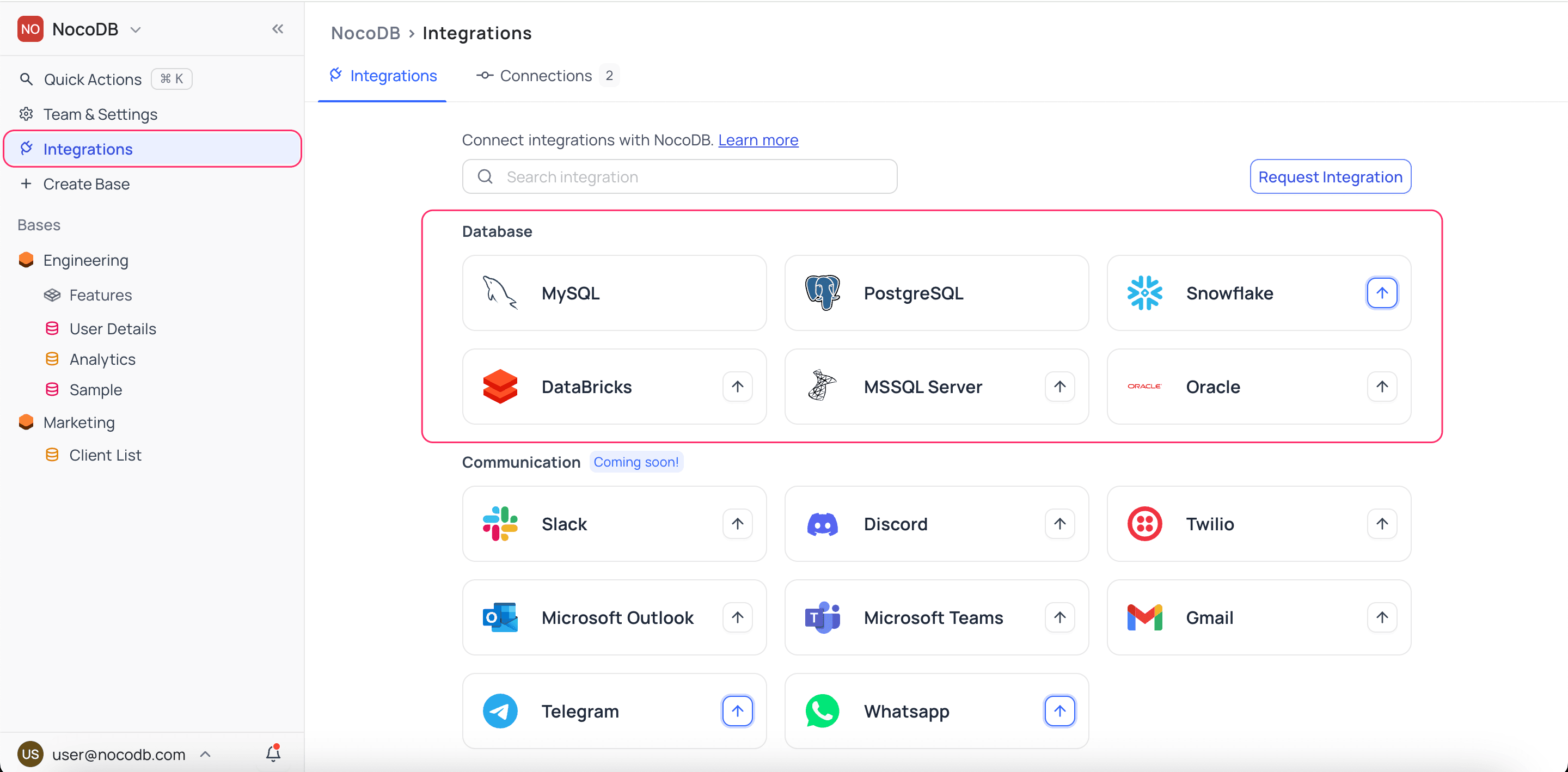The image size is (1568, 772).
Task: Select the MySQL database integration icon
Action: 499,293
